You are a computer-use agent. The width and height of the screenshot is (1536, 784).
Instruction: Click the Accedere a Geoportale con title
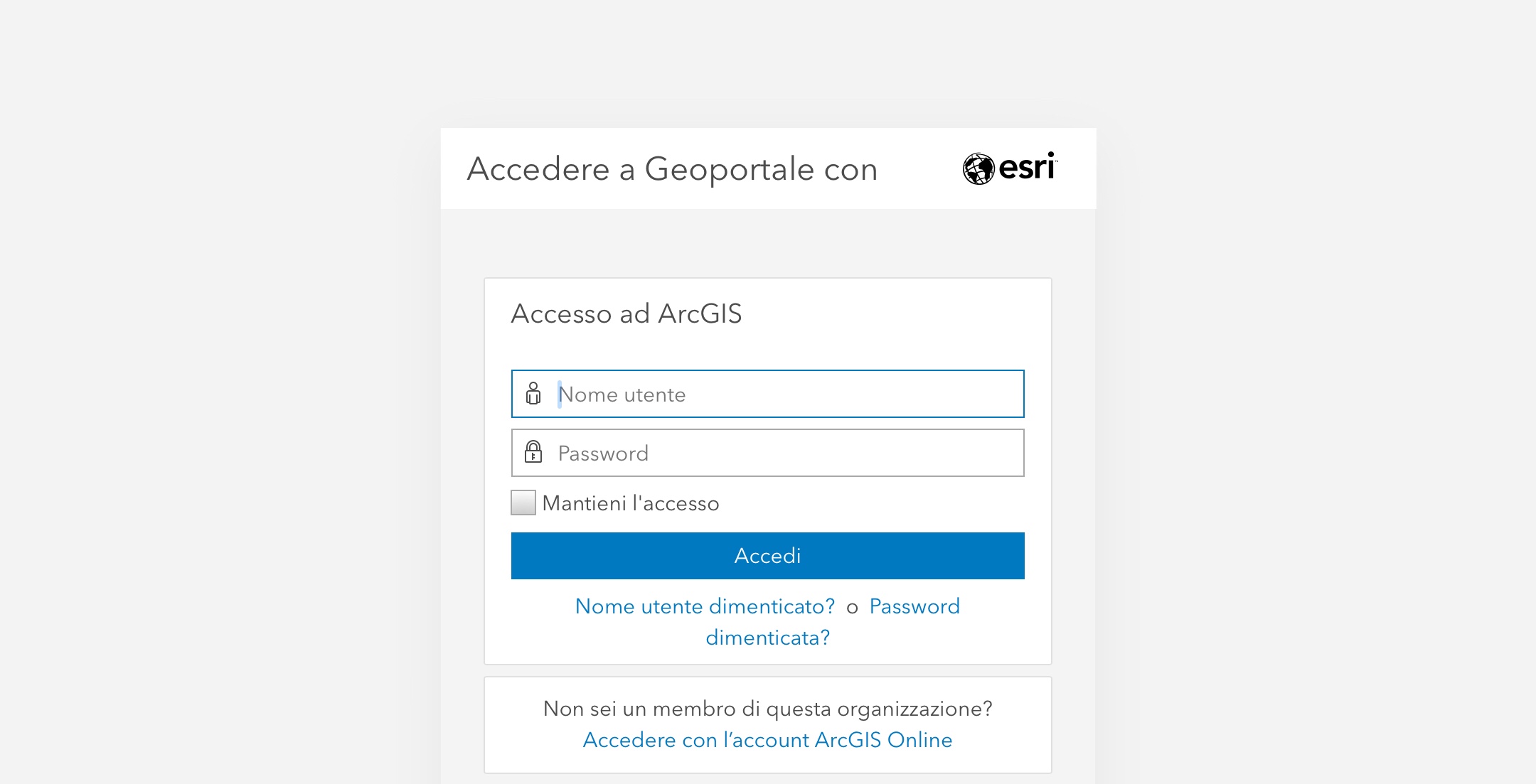673,169
